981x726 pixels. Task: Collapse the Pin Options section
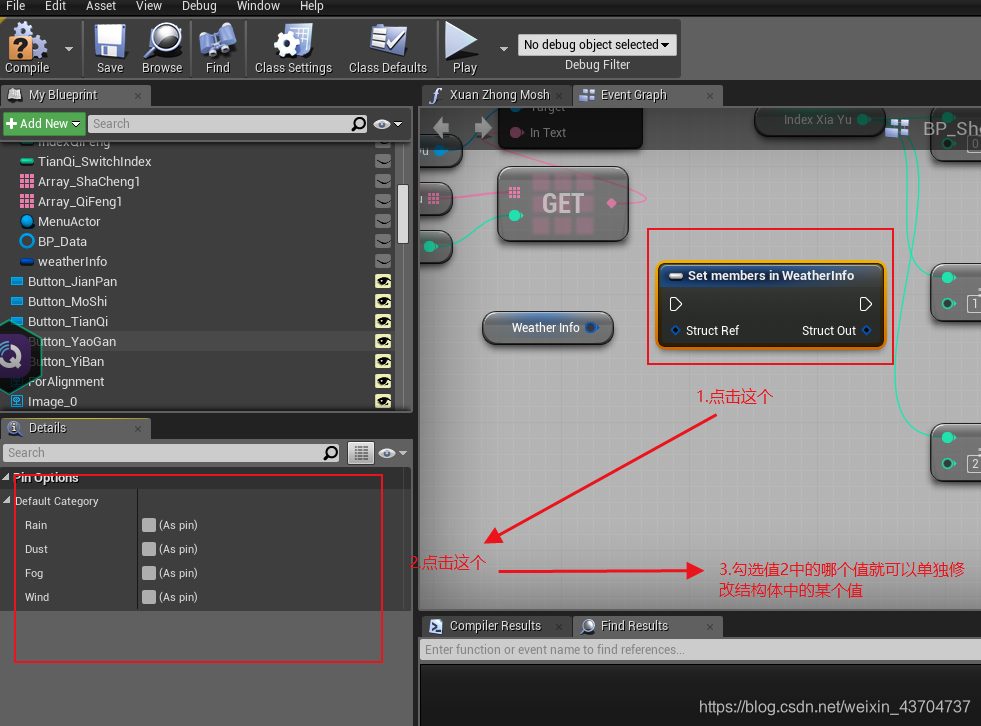(x=6, y=477)
